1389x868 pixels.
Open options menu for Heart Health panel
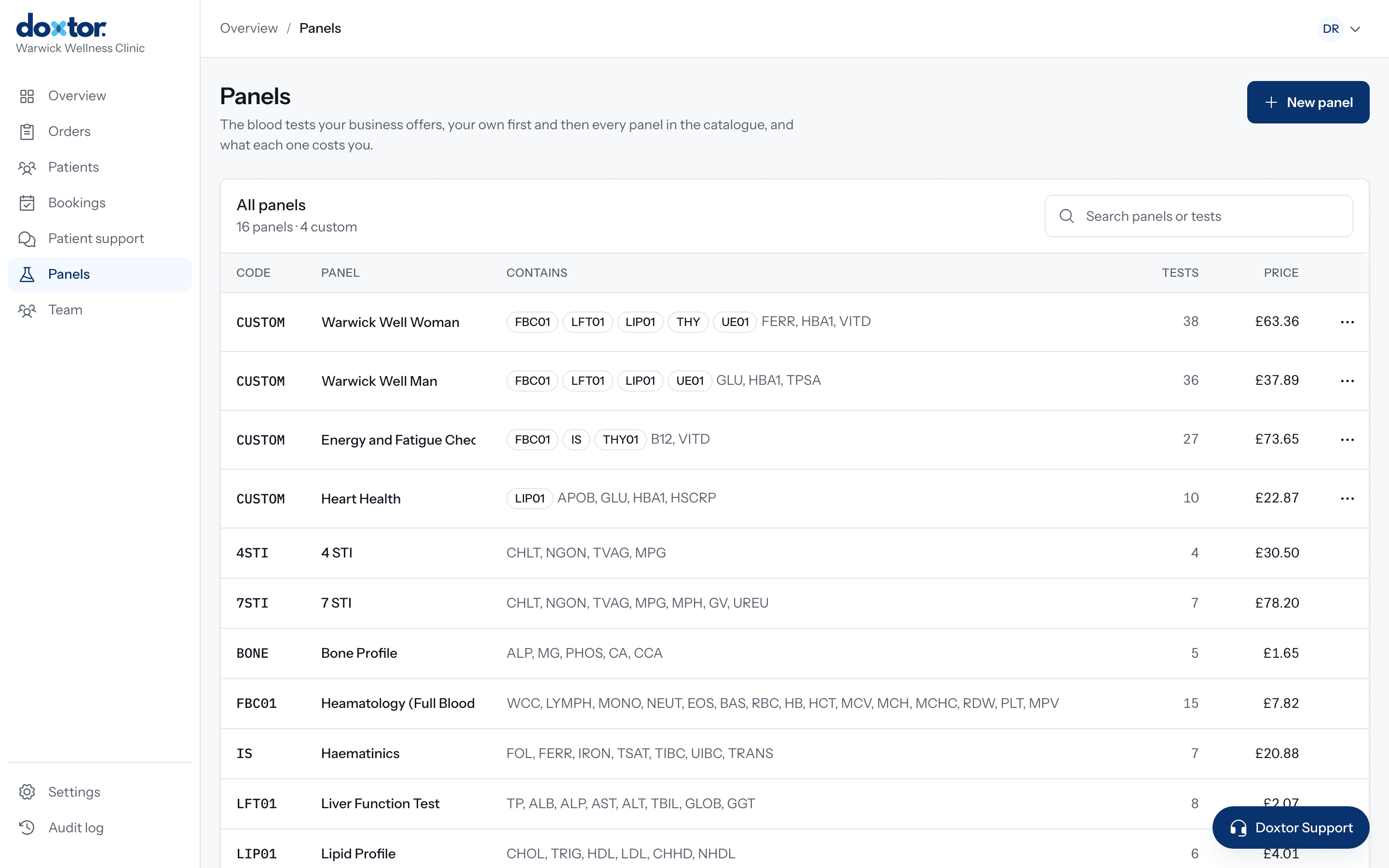(x=1347, y=498)
